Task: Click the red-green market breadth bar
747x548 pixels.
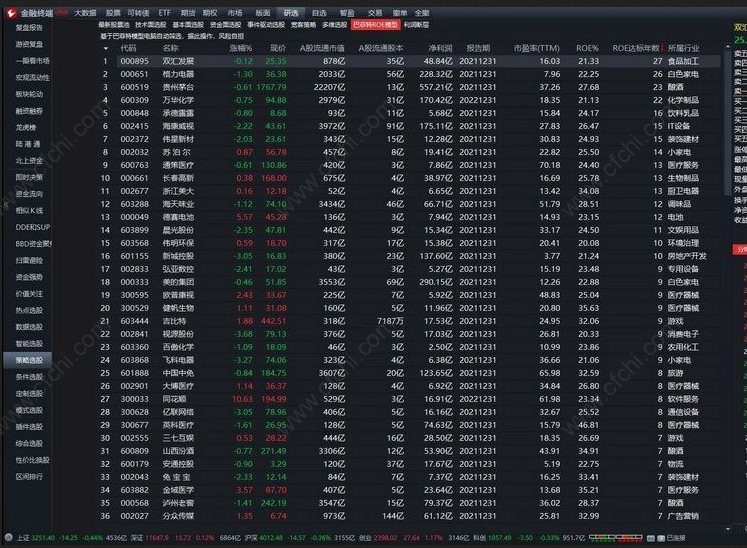Action: tap(616, 538)
